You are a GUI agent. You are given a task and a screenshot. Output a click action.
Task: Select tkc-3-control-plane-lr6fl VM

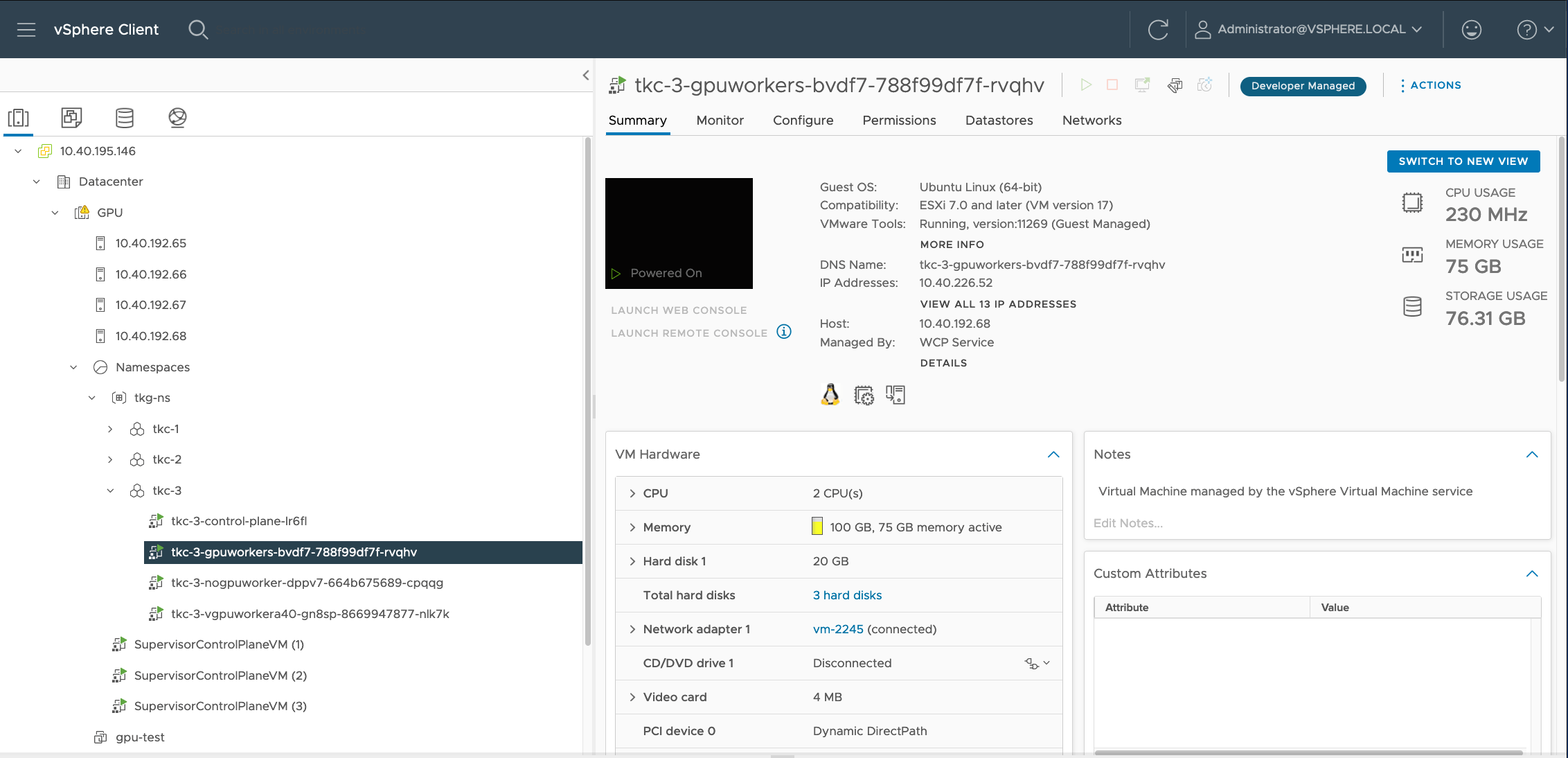pyautogui.click(x=239, y=521)
